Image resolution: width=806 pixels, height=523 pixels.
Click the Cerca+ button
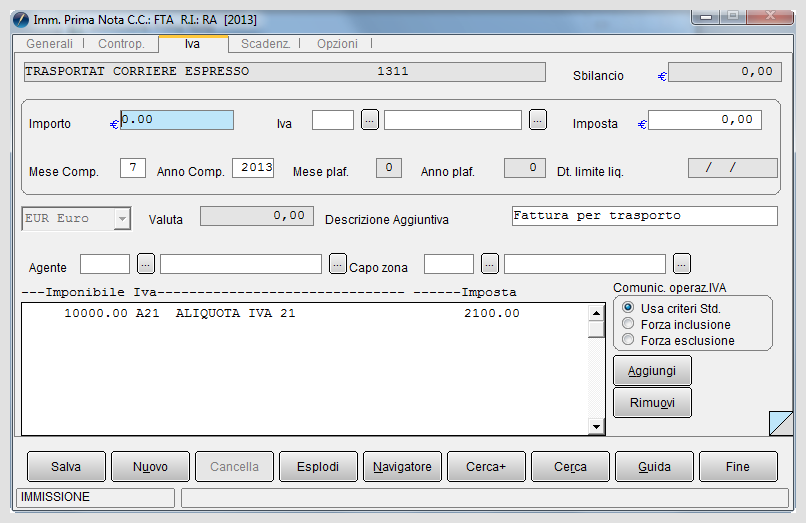pos(486,466)
